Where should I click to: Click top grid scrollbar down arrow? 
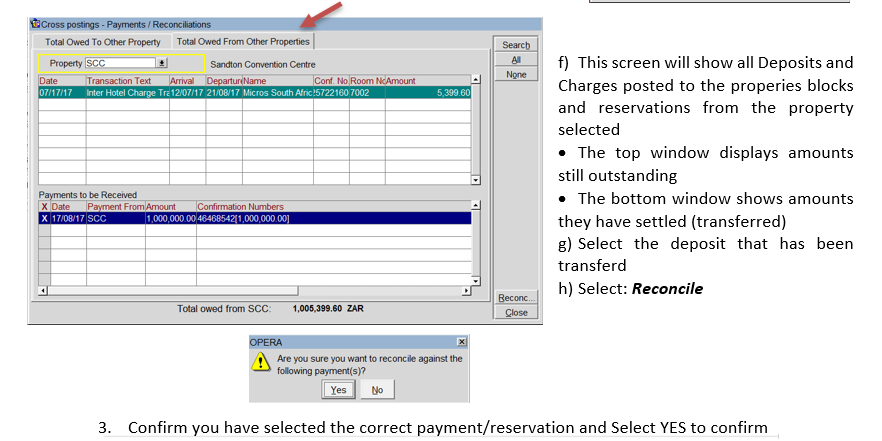[x=476, y=180]
